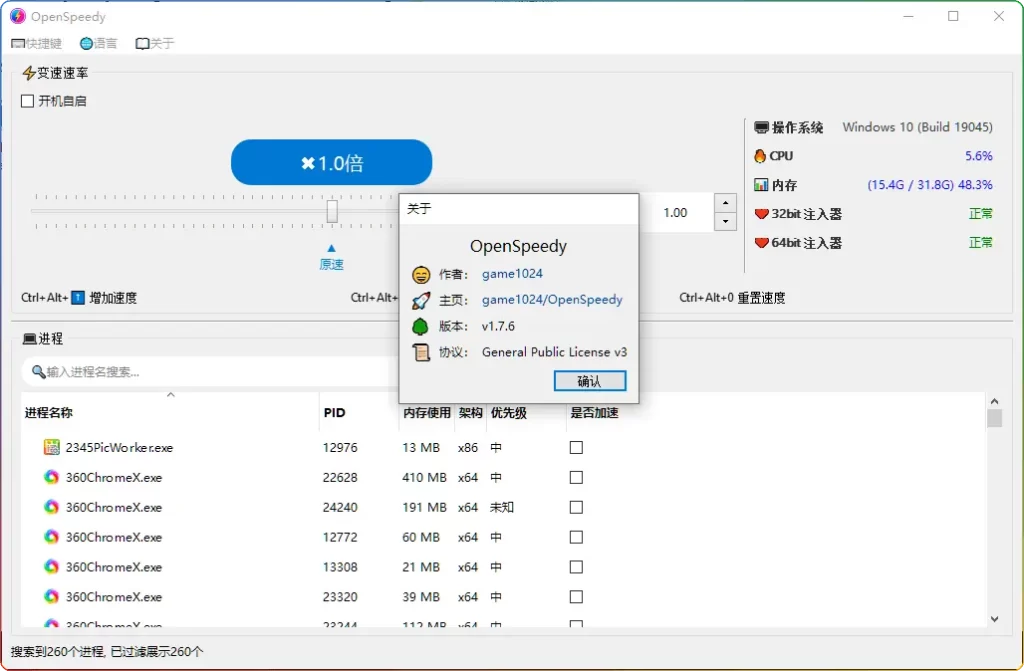
Task: Sort by 架构 column header
Action: (x=470, y=413)
